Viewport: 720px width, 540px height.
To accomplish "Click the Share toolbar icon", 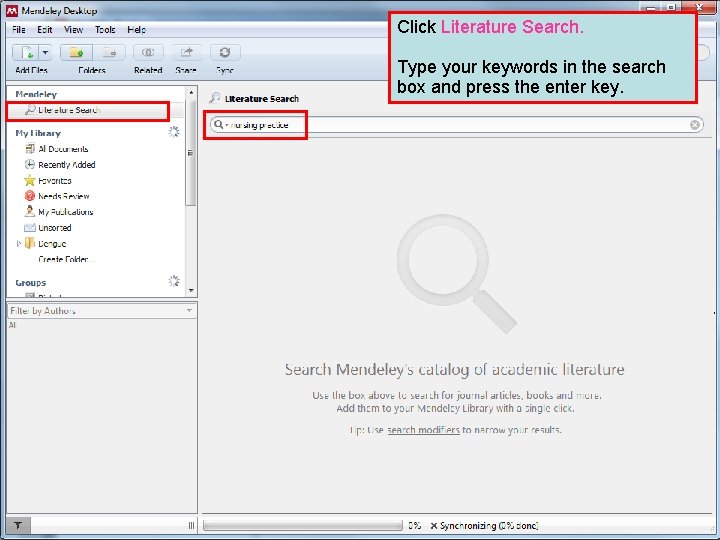I will [x=186, y=53].
